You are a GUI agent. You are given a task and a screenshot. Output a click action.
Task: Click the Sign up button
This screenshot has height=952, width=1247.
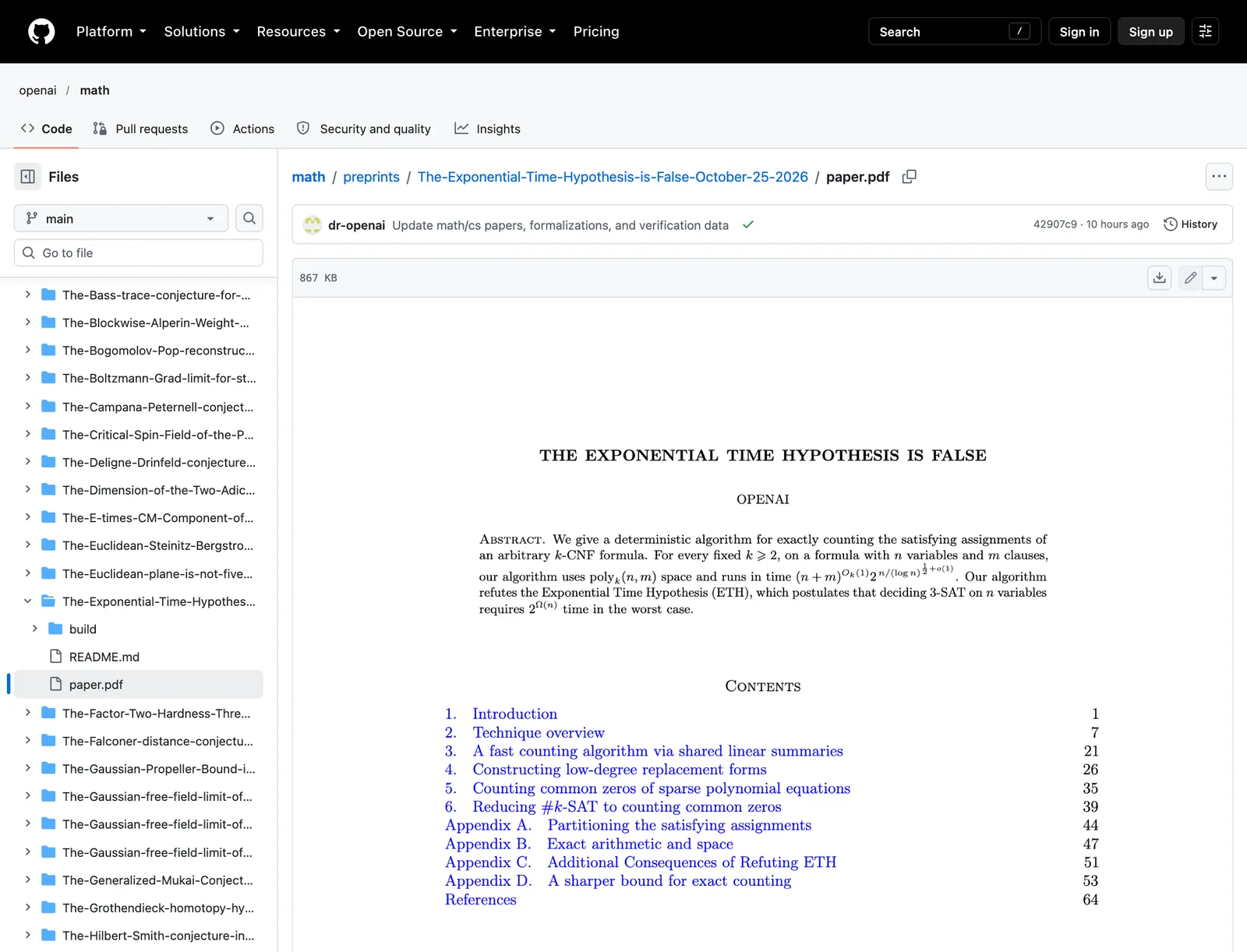(1150, 32)
